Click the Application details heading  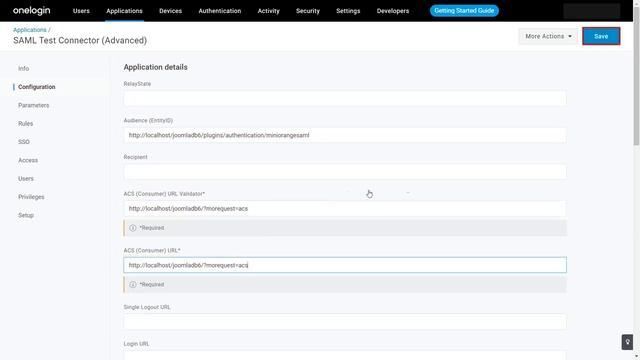pos(156,67)
